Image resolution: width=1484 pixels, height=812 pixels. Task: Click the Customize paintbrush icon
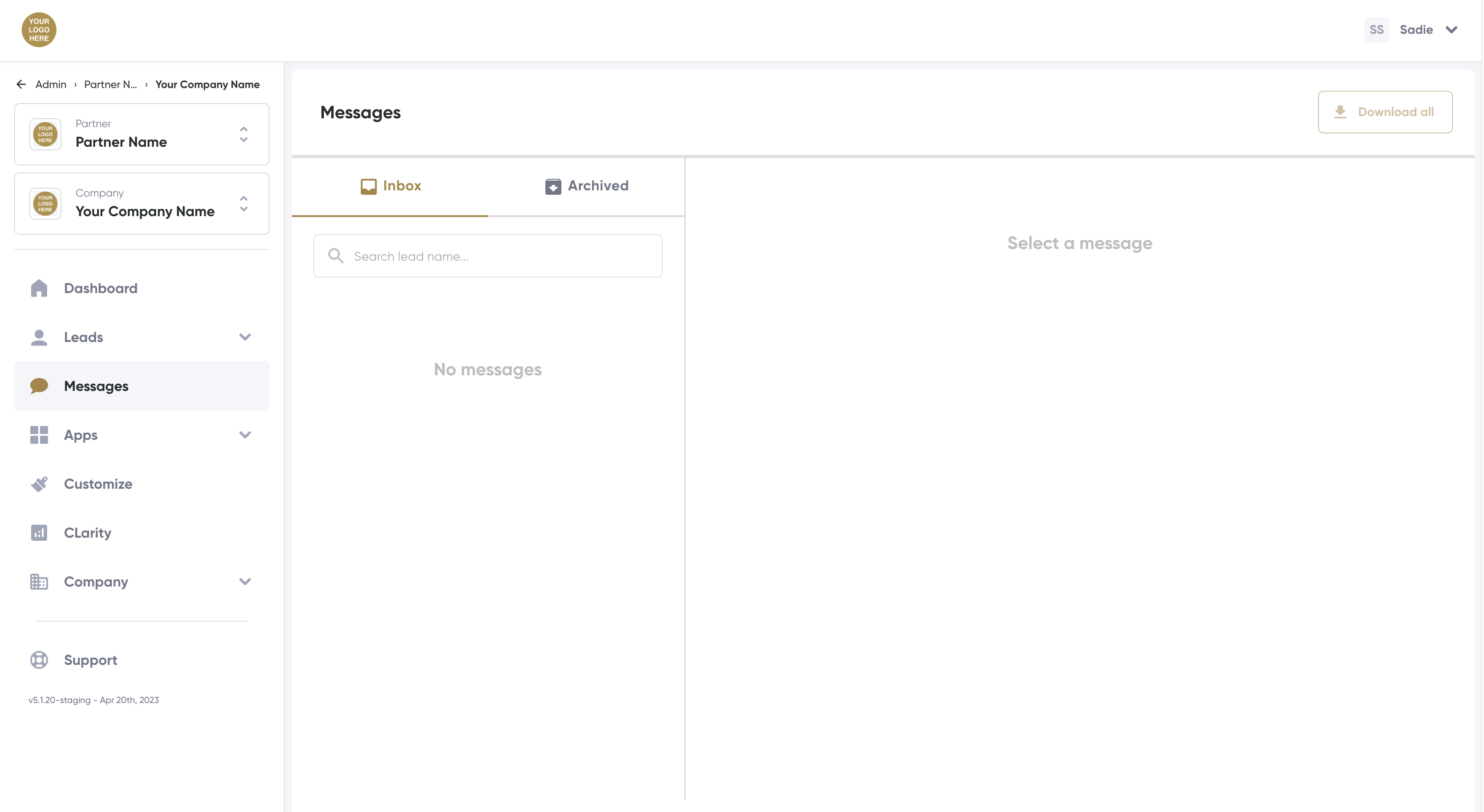point(39,484)
